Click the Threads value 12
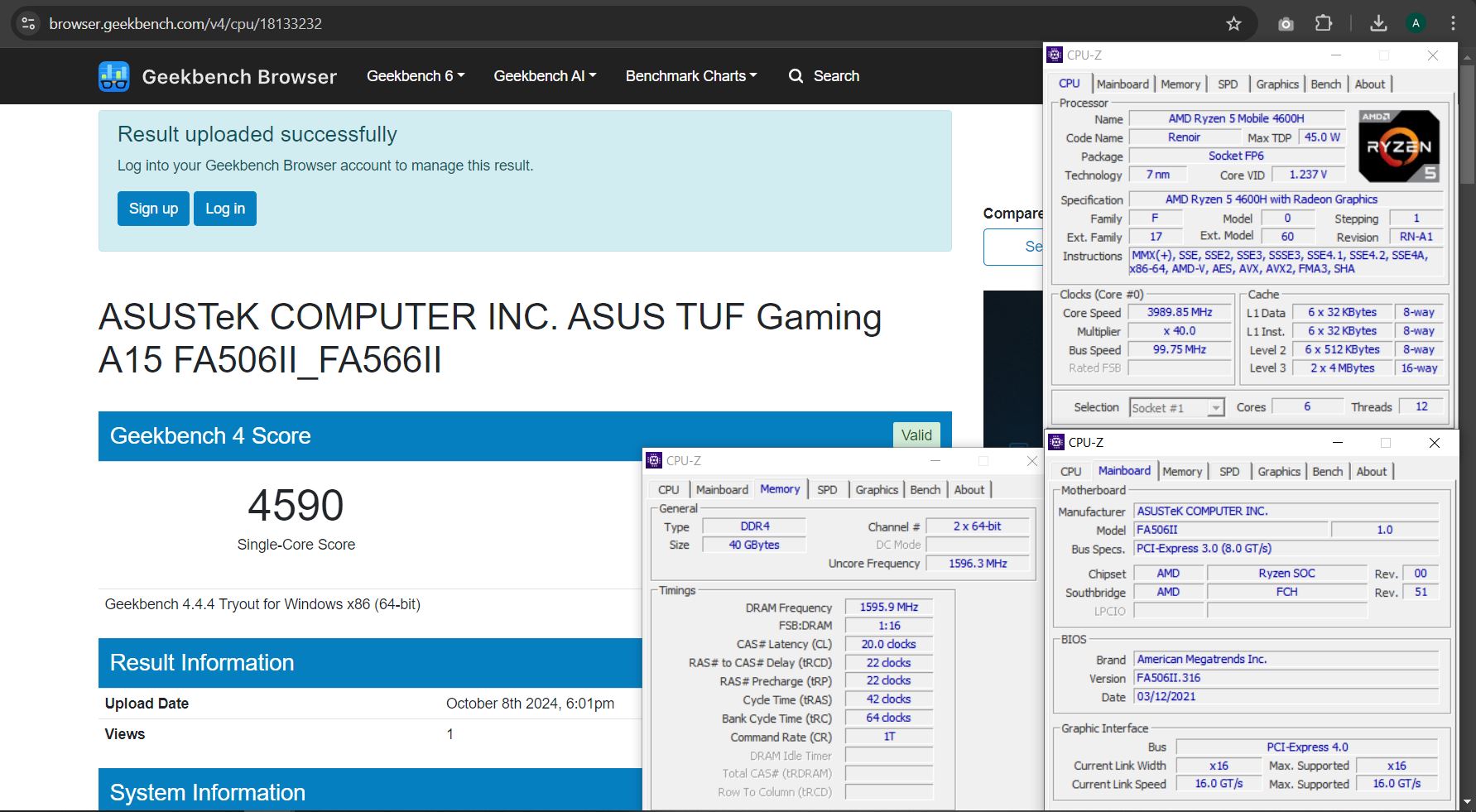Screen dimensions: 1476x812 1421,406
